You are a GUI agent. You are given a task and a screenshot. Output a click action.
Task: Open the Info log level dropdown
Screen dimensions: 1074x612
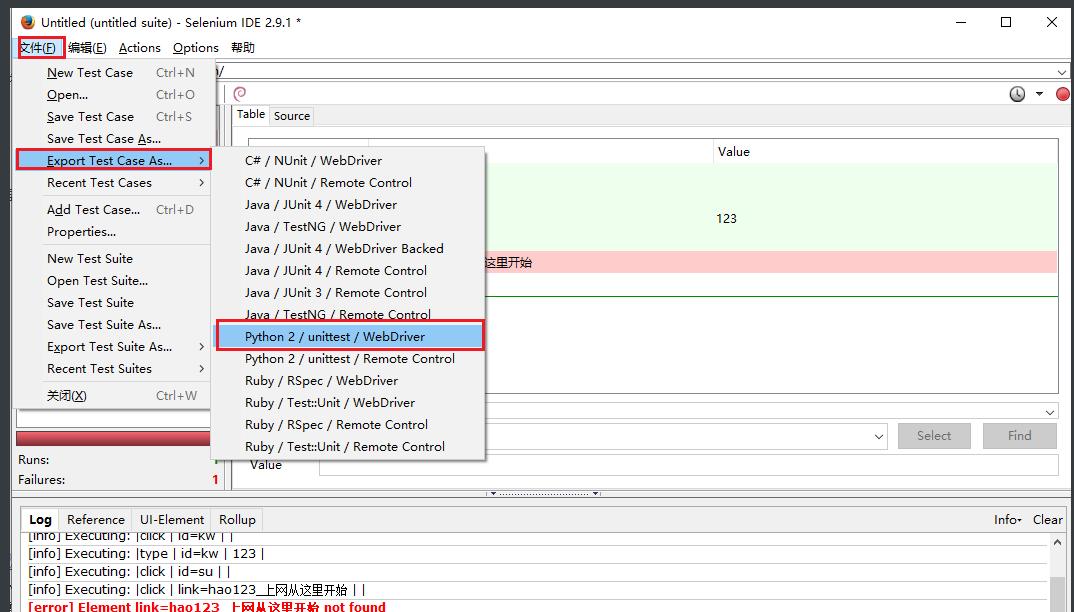1008,519
